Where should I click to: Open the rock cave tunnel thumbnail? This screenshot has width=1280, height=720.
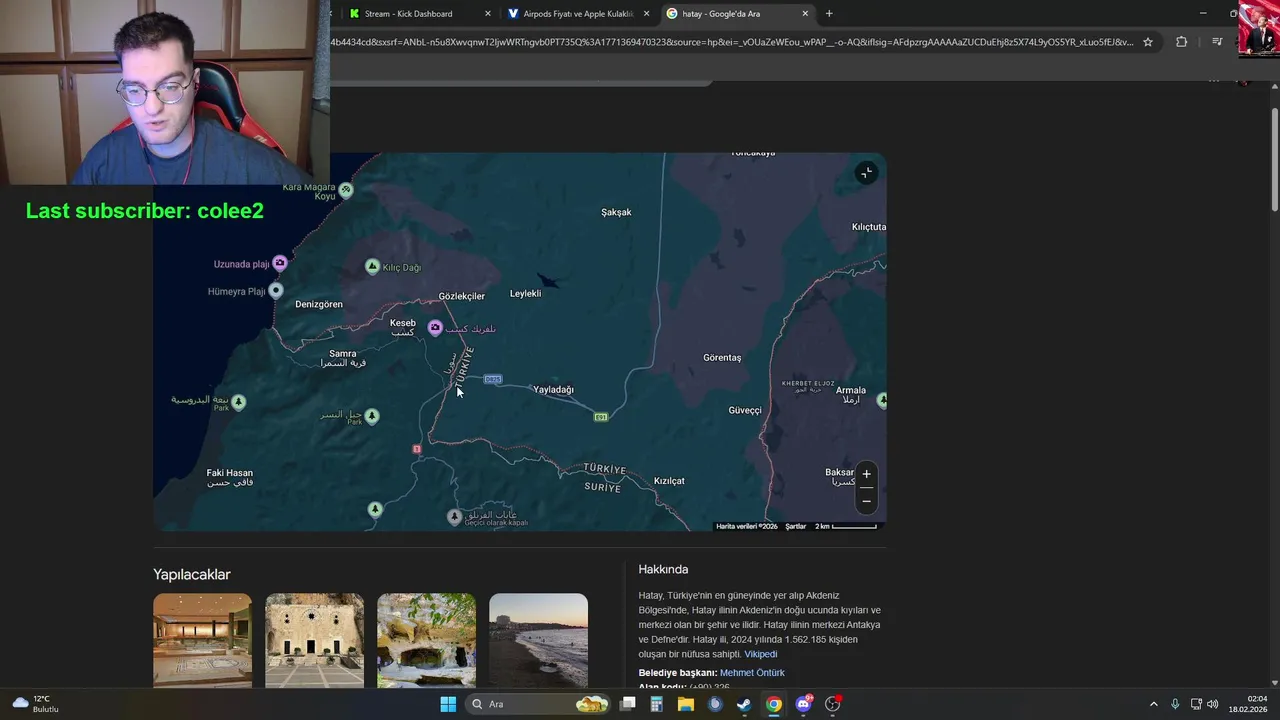click(426, 640)
